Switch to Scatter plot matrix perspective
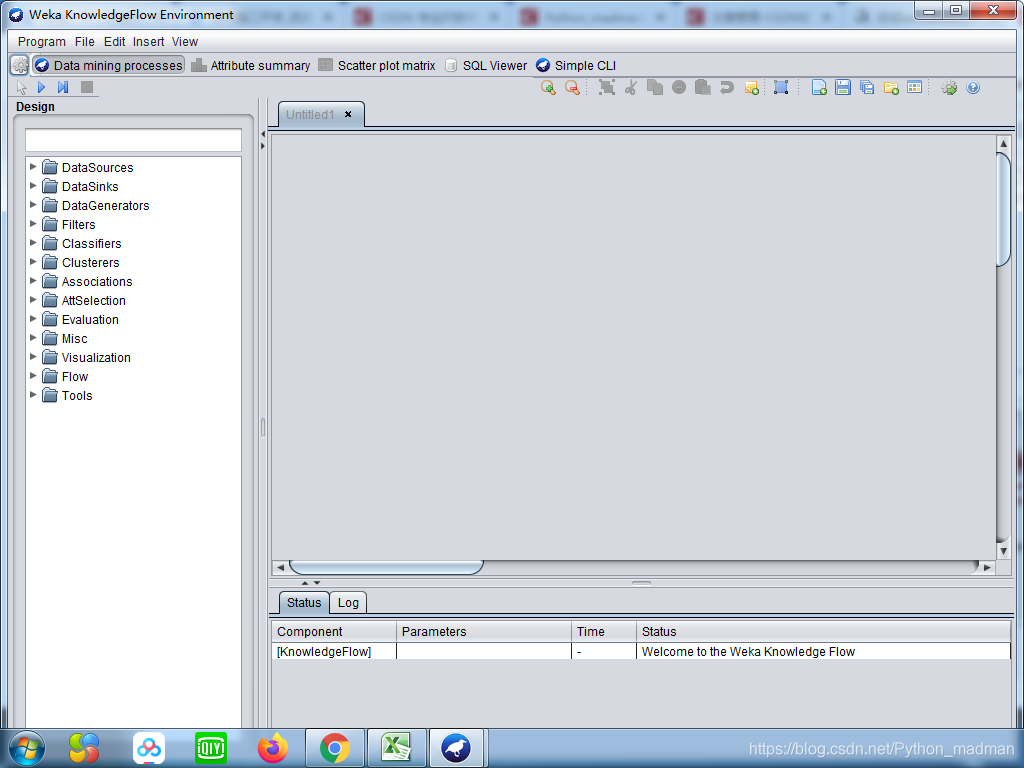The width and height of the screenshot is (1024, 768). [377, 65]
